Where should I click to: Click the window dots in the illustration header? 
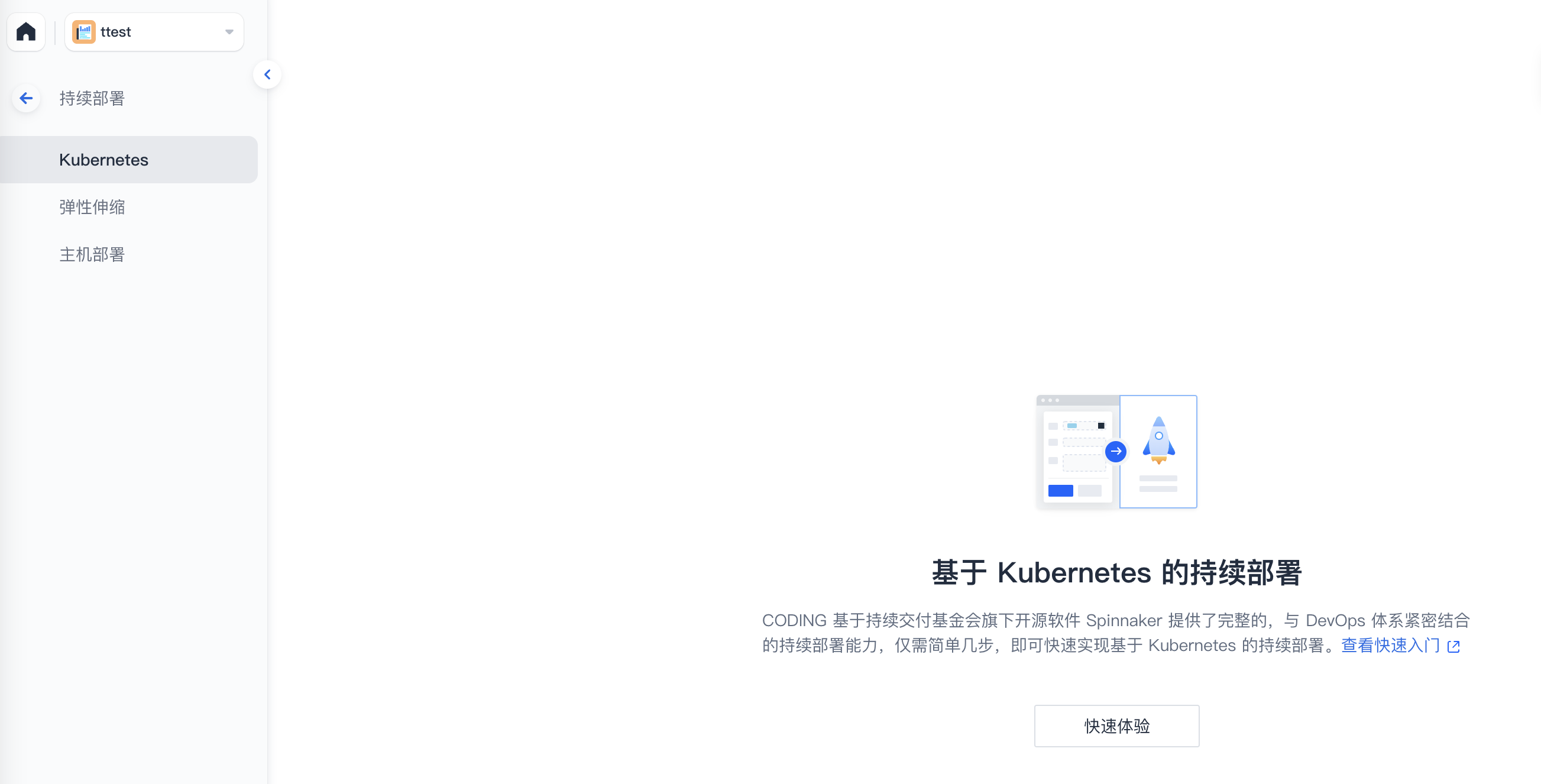coord(1050,400)
